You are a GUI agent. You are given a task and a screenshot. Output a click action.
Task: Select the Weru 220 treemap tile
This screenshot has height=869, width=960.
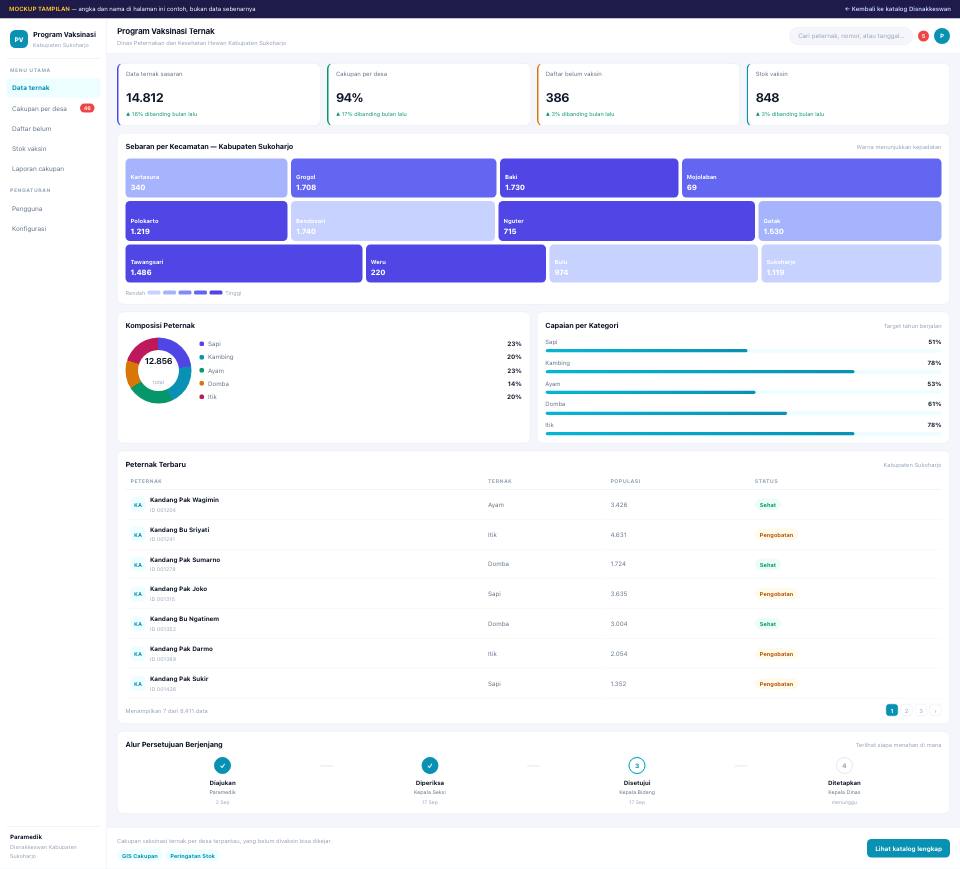click(456, 263)
